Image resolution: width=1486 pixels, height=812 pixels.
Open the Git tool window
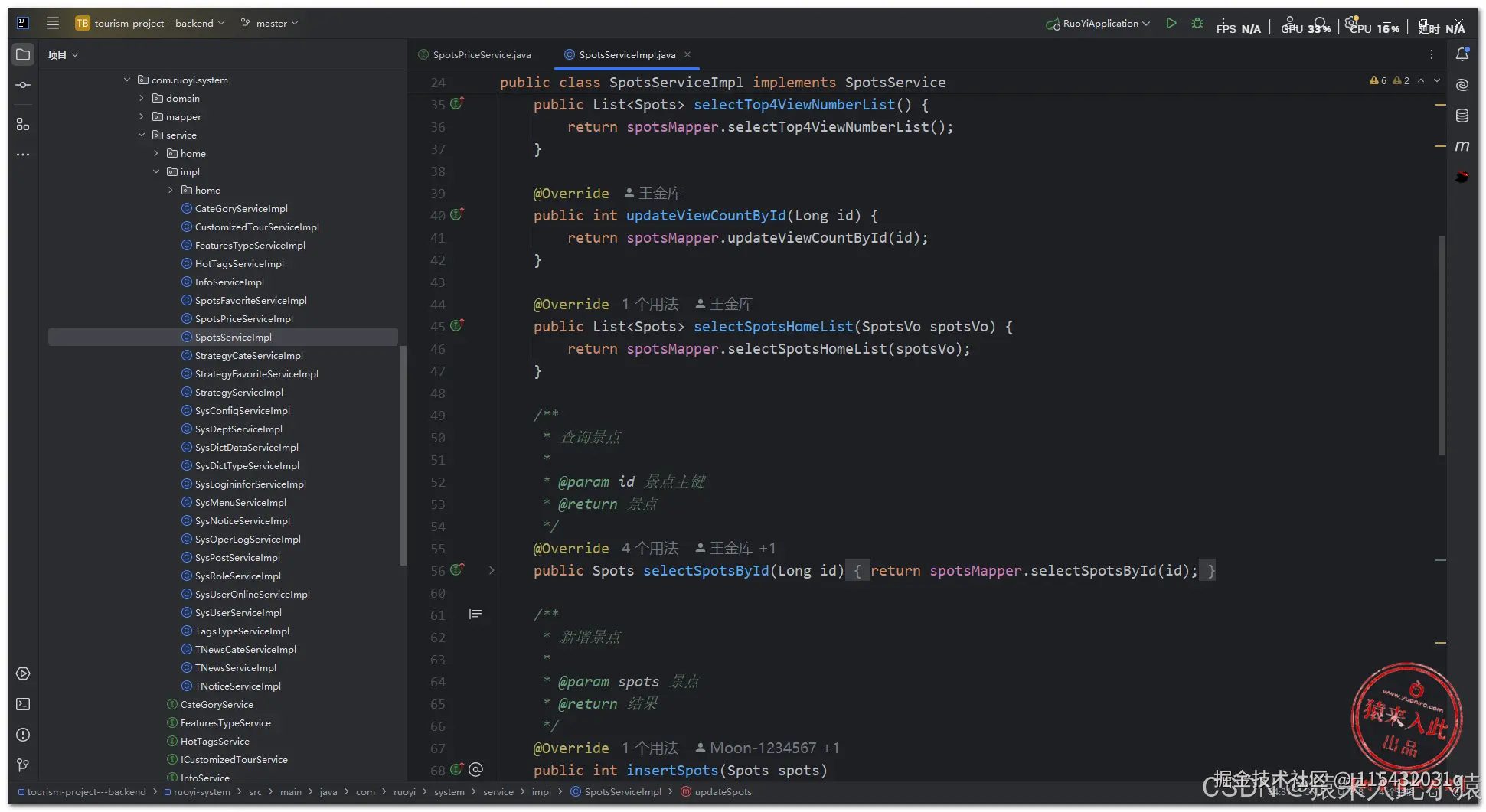[x=23, y=765]
